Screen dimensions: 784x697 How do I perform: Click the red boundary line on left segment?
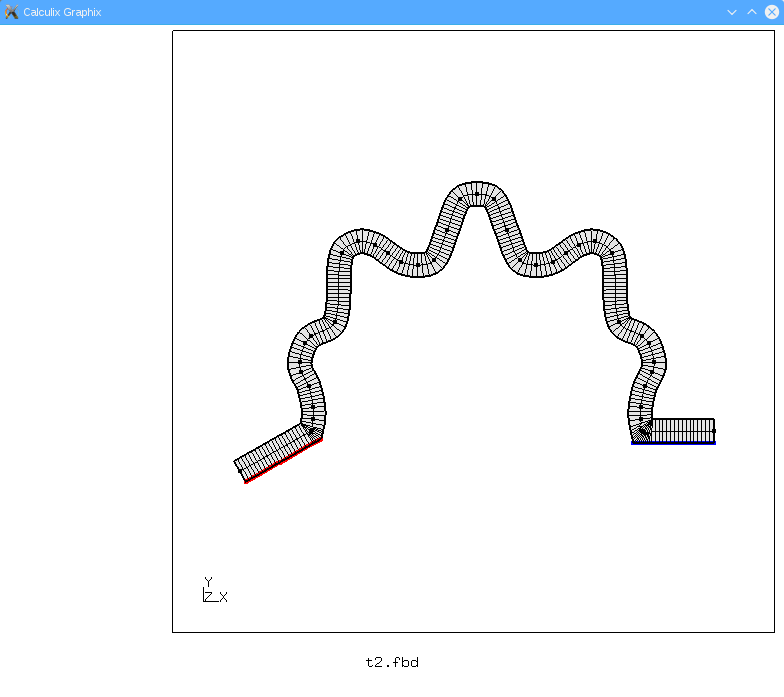283,462
